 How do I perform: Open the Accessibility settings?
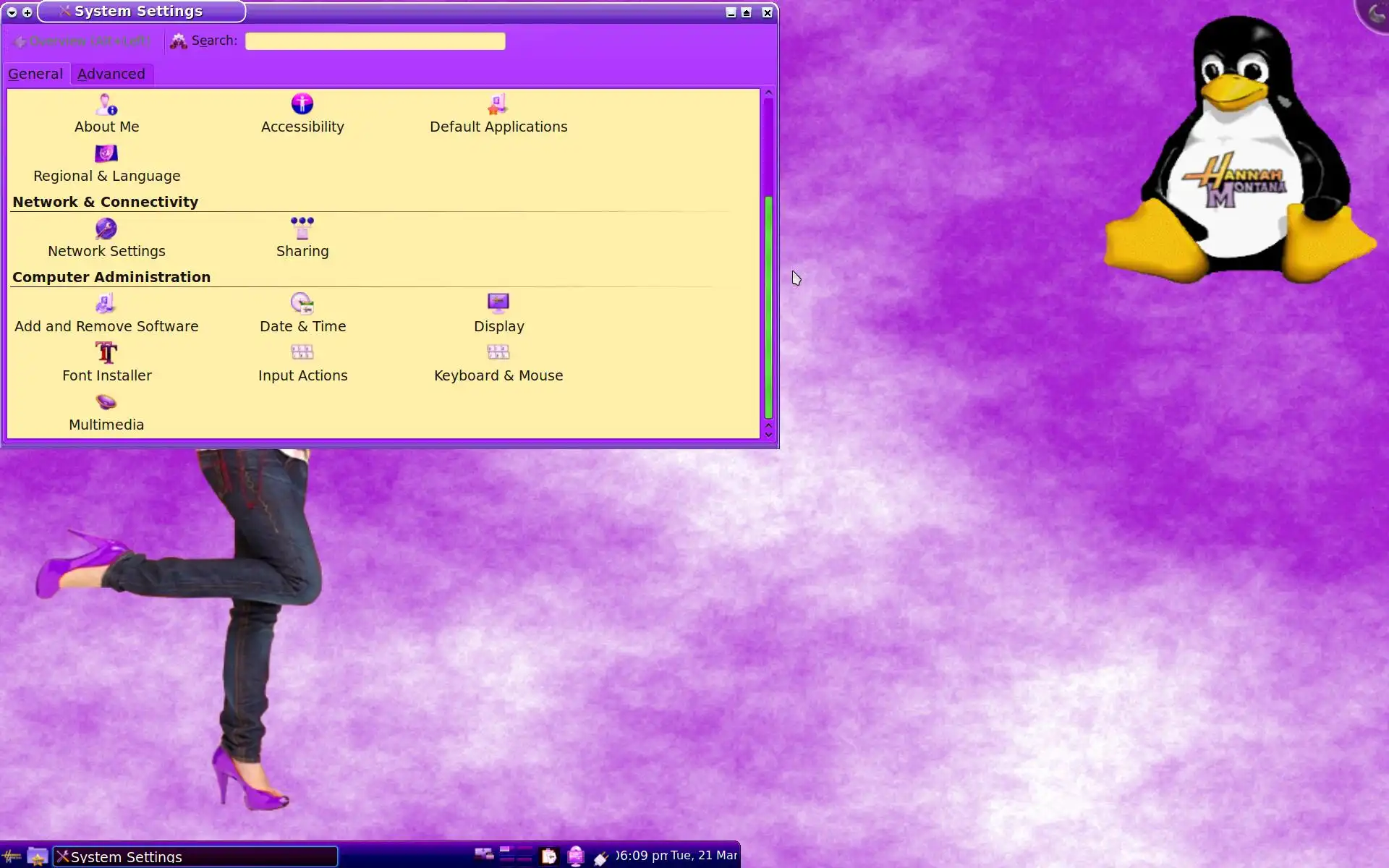302,114
